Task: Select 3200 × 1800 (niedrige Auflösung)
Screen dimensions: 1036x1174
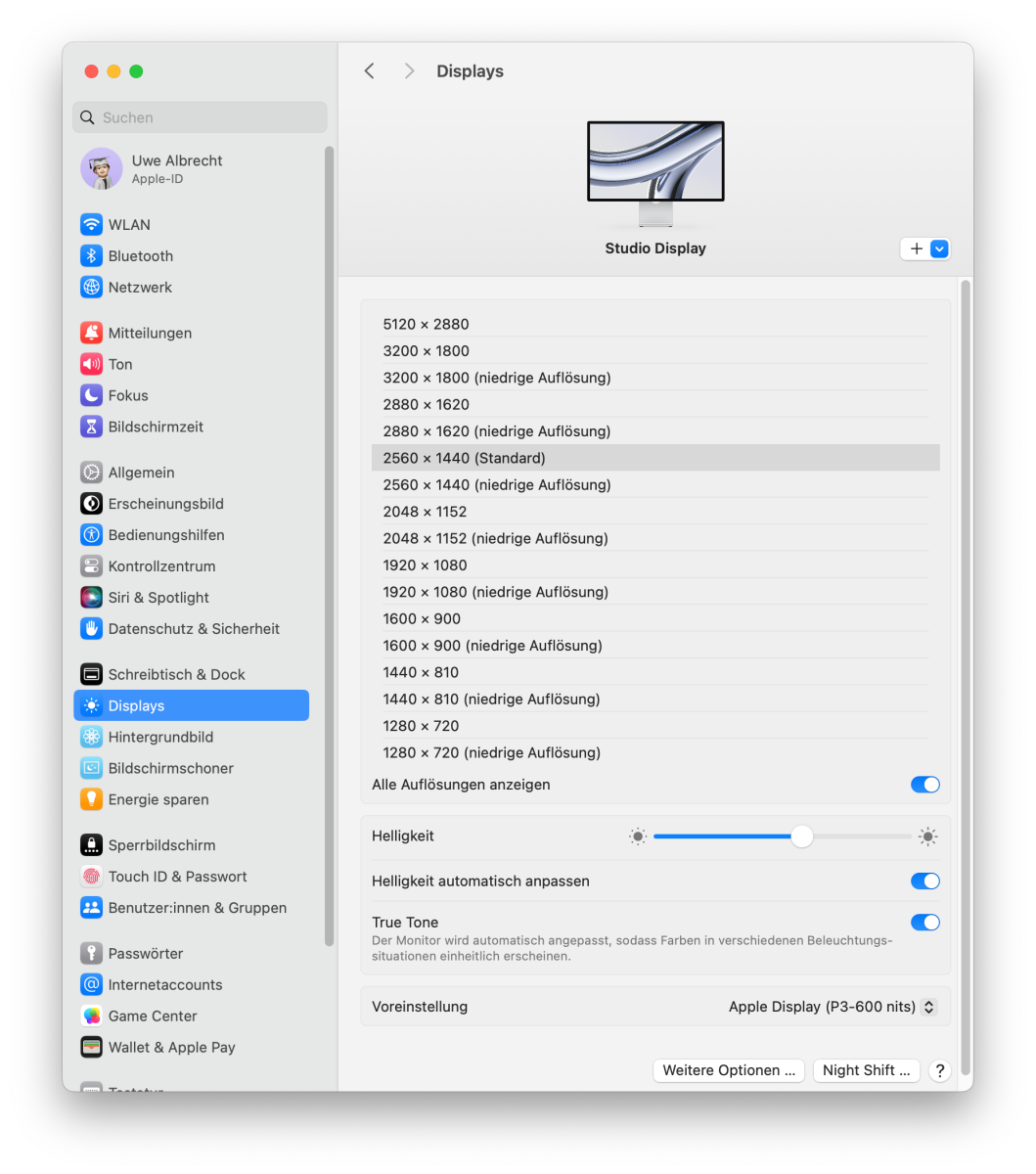Action: (x=655, y=378)
